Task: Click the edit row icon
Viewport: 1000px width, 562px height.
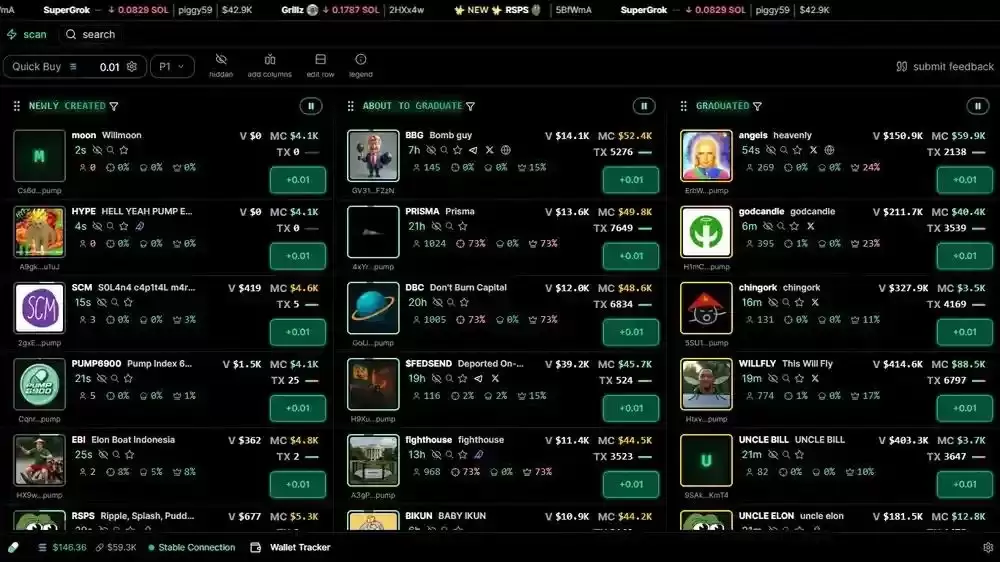Action: click(x=320, y=66)
